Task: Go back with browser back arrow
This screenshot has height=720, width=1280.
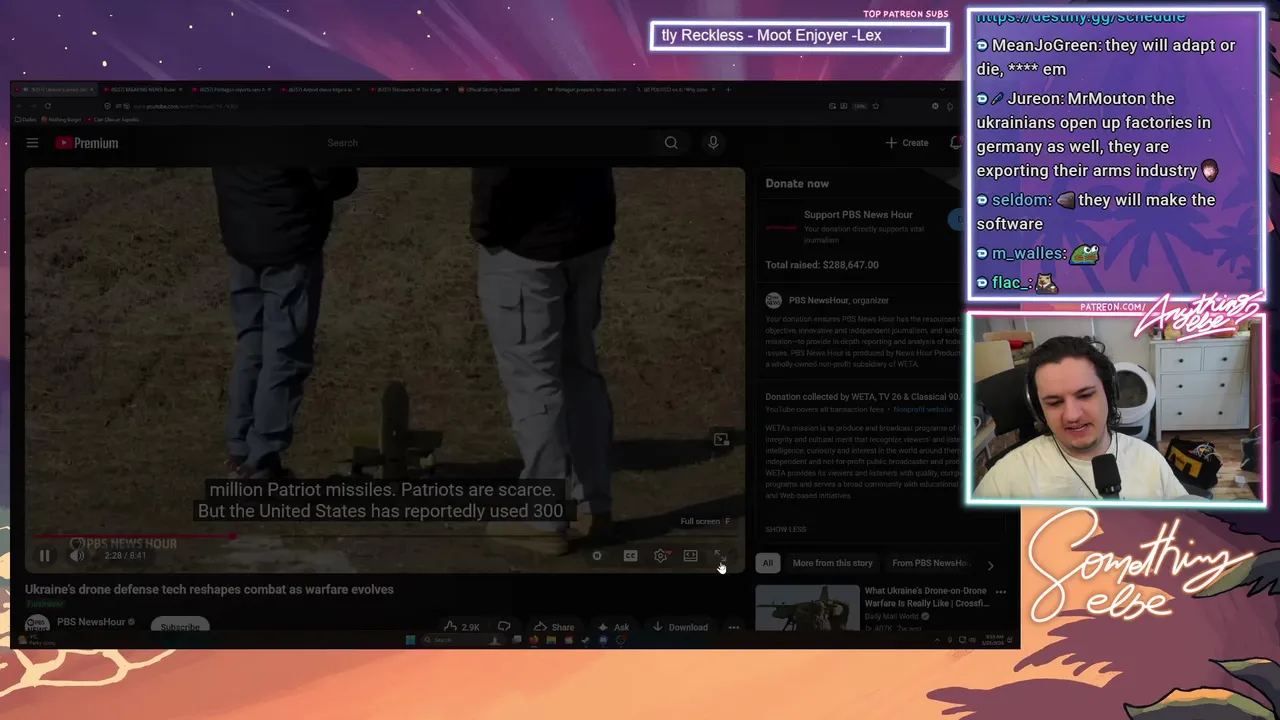Action: [x=19, y=105]
